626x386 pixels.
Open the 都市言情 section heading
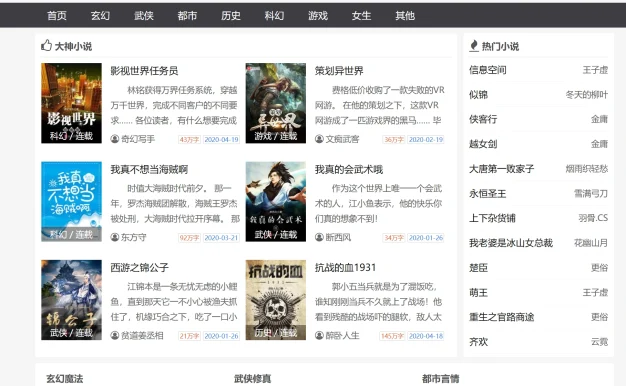pyautogui.click(x=440, y=378)
